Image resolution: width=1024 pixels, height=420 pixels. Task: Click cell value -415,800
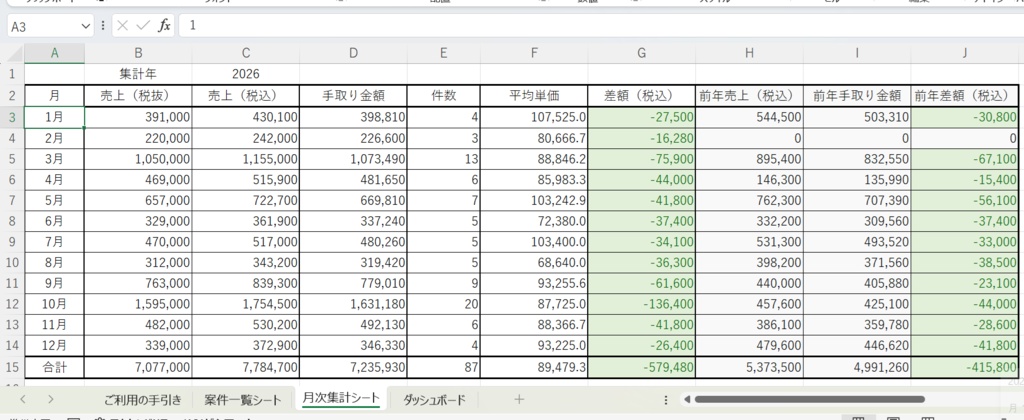coord(965,367)
